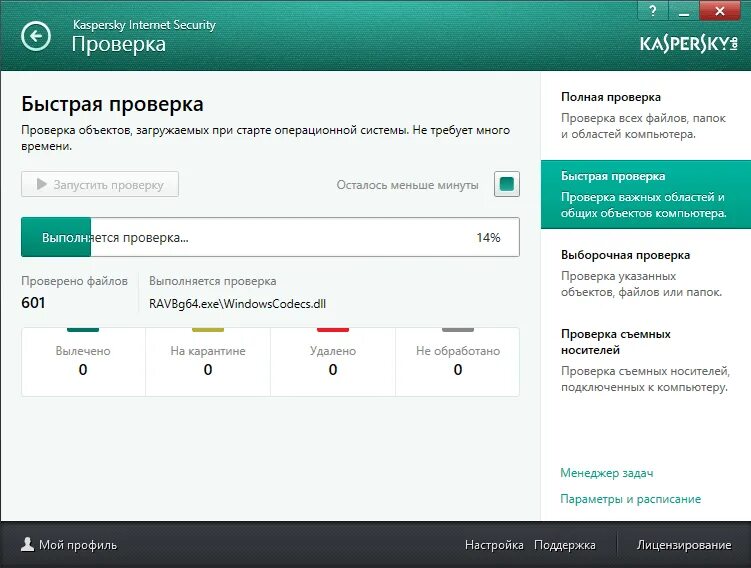This screenshot has height=568, width=751.
Task: Click the disabled Запустить проверку button
Action: click(x=100, y=184)
